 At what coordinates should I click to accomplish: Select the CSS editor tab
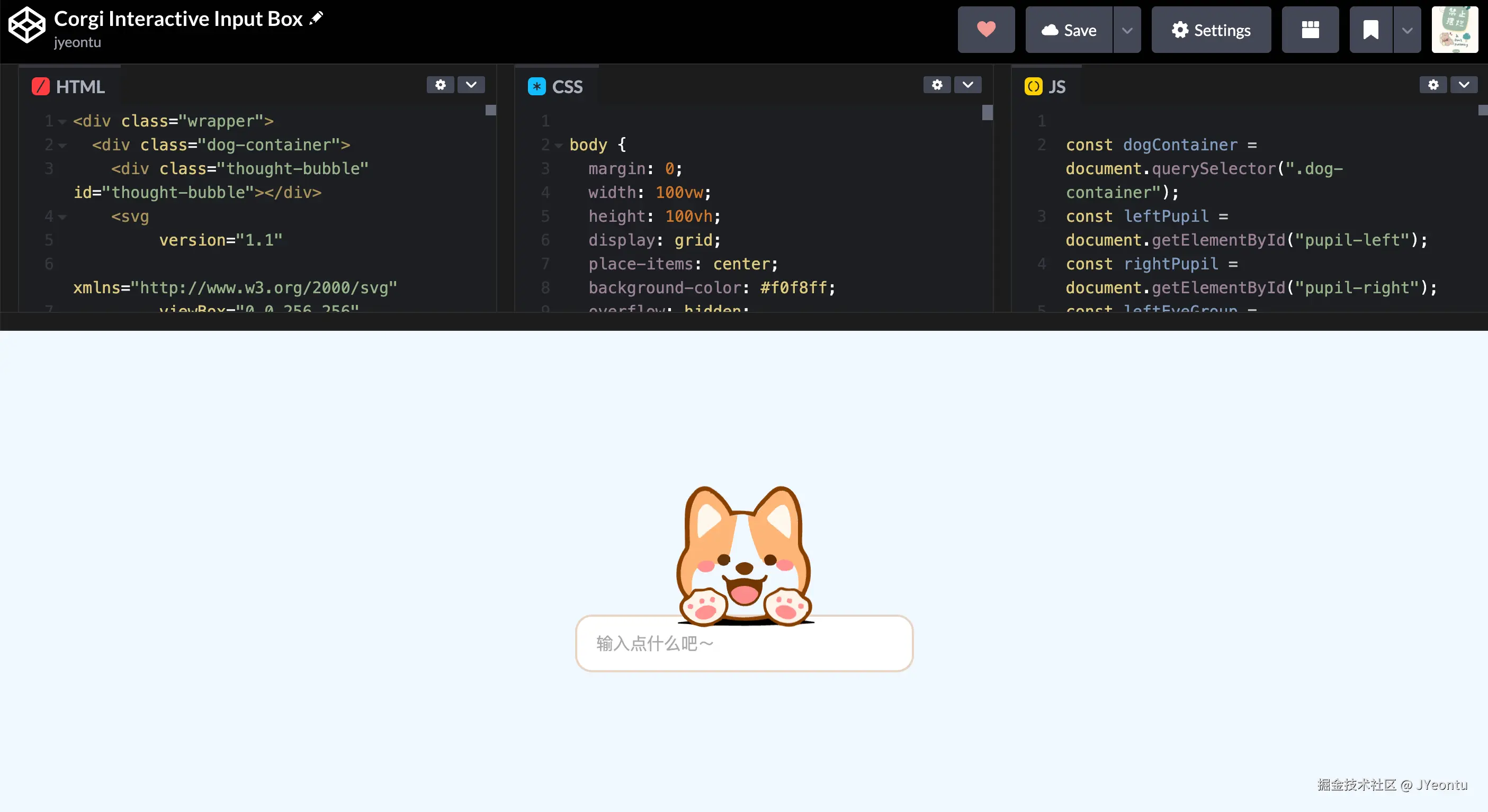(555, 87)
